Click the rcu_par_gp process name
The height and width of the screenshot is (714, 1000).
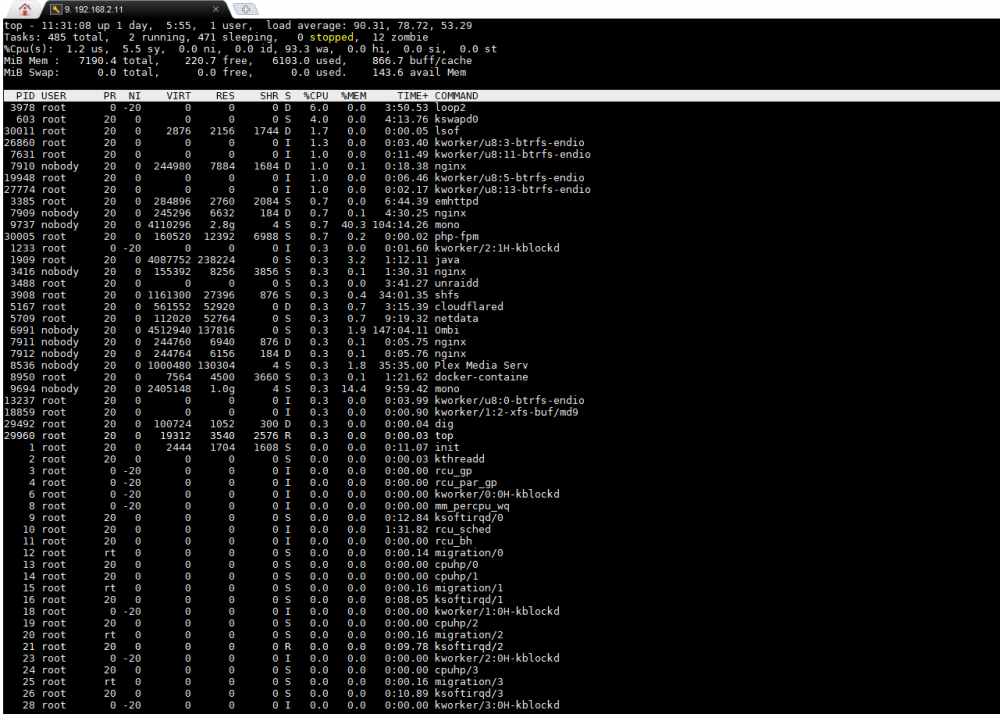466,483
